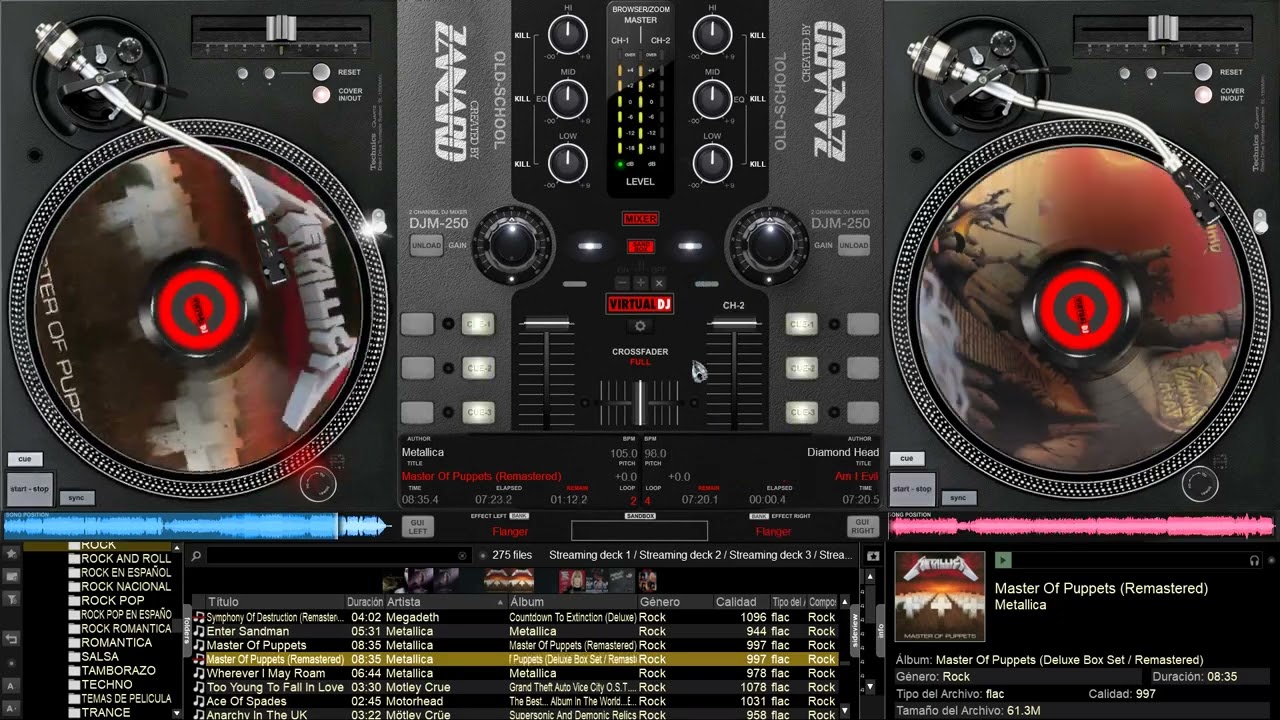Collapse the info panel tab

coord(881,629)
